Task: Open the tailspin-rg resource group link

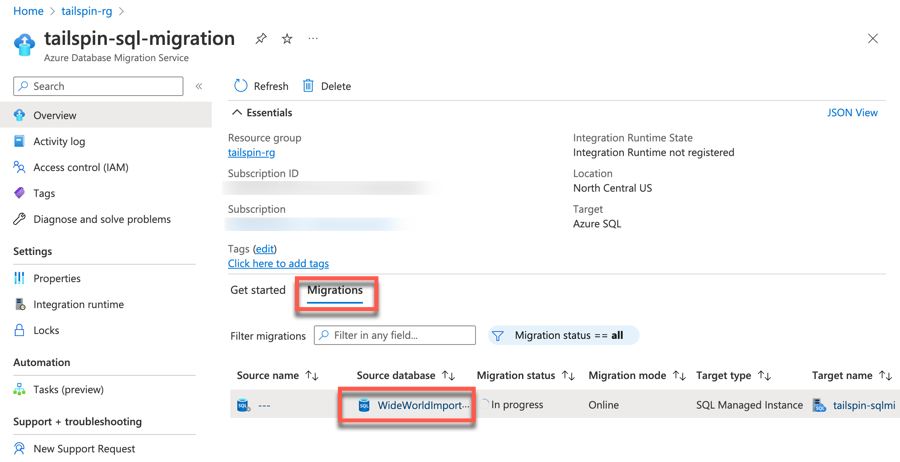Action: tap(251, 152)
